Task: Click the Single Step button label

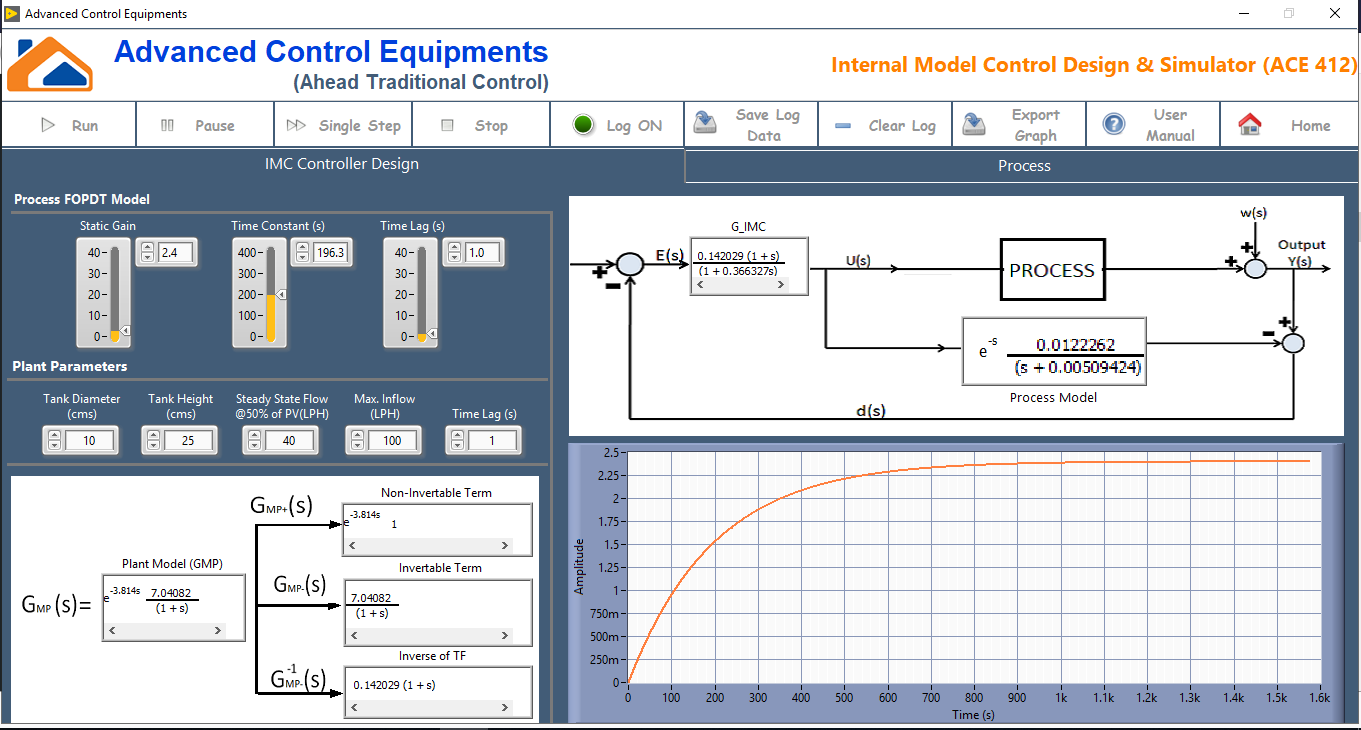Action: click(x=360, y=126)
